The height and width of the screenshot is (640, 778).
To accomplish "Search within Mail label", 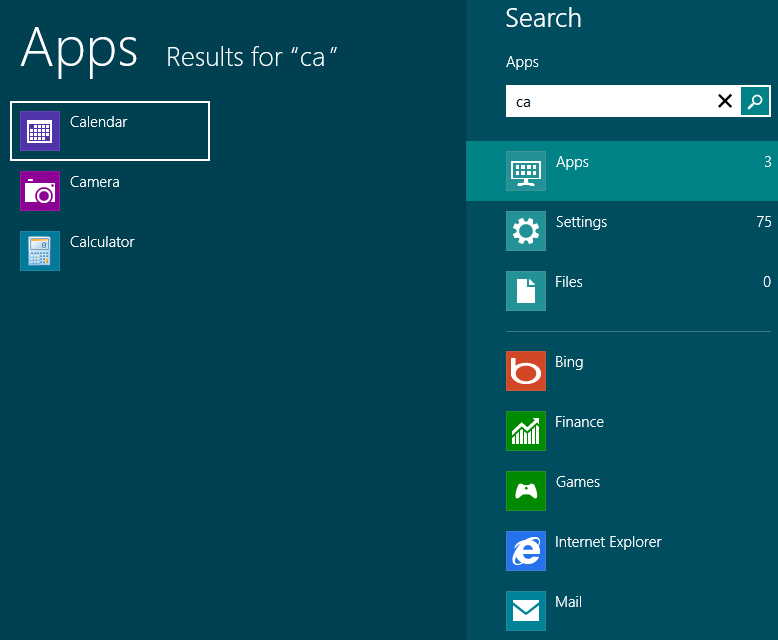I will (x=569, y=602).
